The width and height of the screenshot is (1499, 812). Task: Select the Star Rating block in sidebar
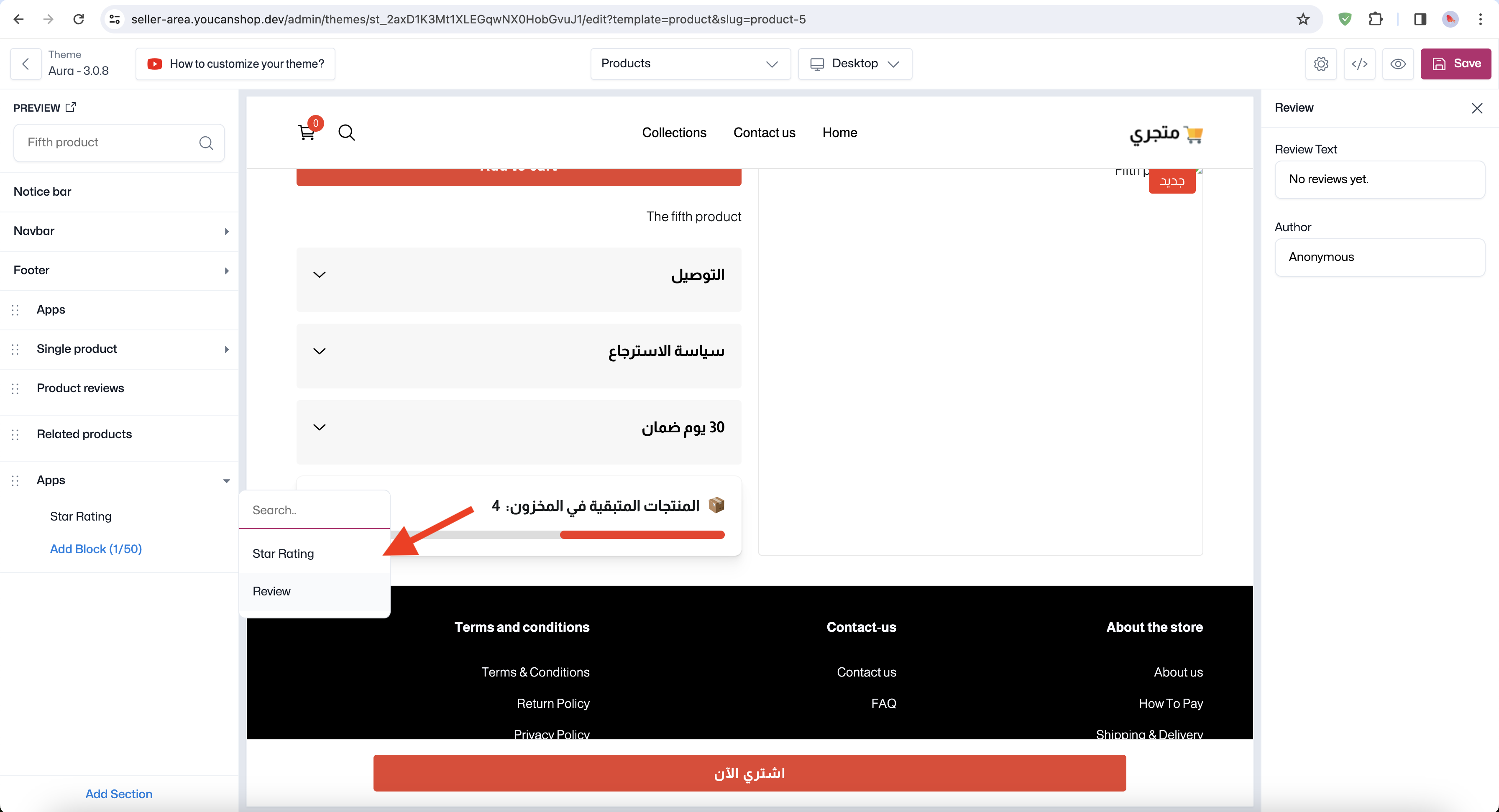point(81,516)
